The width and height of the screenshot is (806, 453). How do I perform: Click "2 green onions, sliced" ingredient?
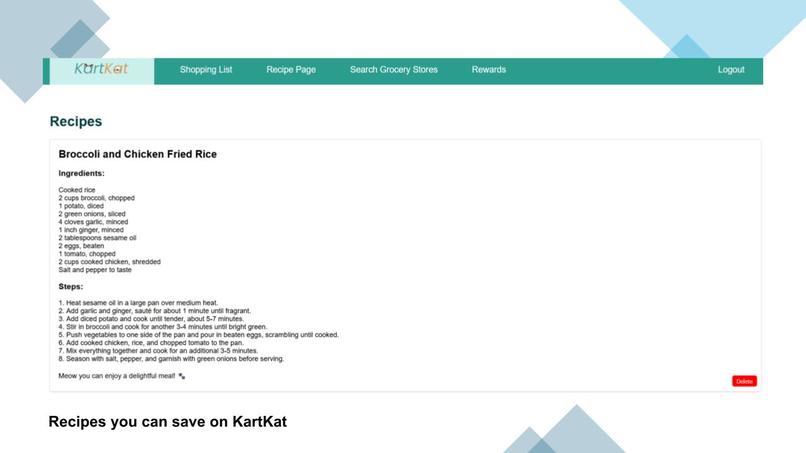[x=91, y=214]
